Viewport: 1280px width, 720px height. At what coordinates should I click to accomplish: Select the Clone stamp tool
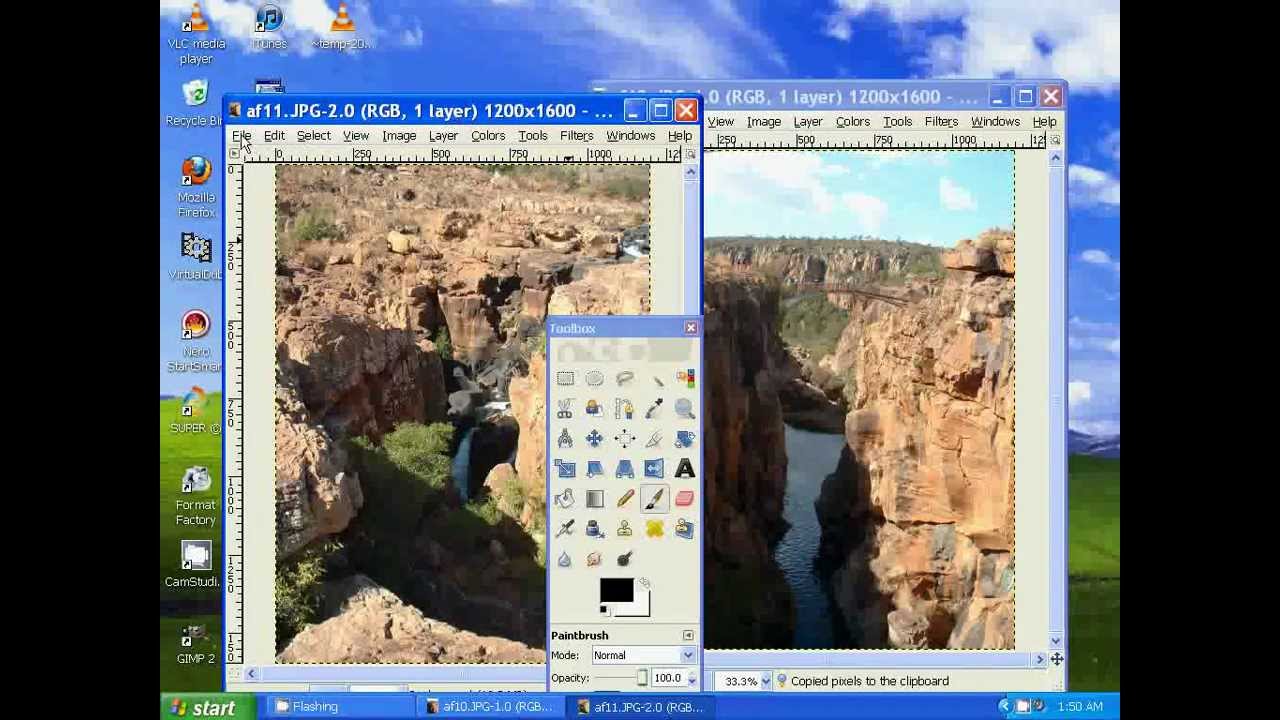625,529
